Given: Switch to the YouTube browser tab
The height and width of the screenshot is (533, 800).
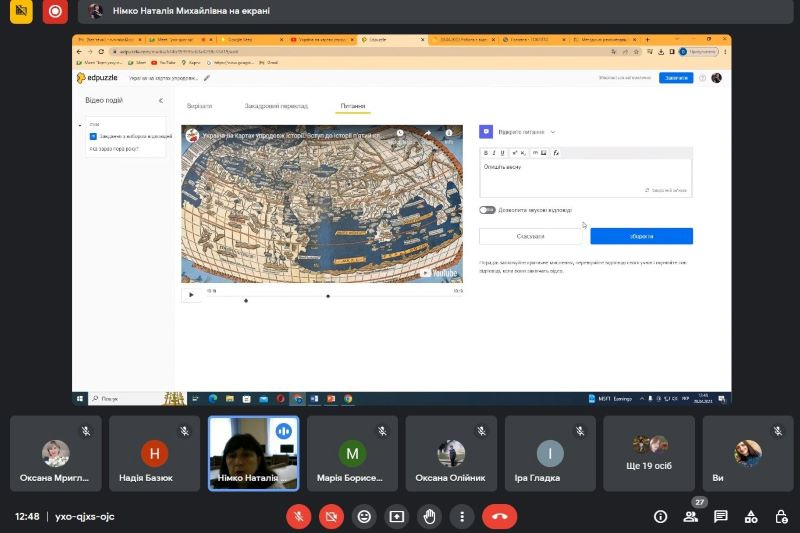Looking at the screenshot, I should pos(321,39).
